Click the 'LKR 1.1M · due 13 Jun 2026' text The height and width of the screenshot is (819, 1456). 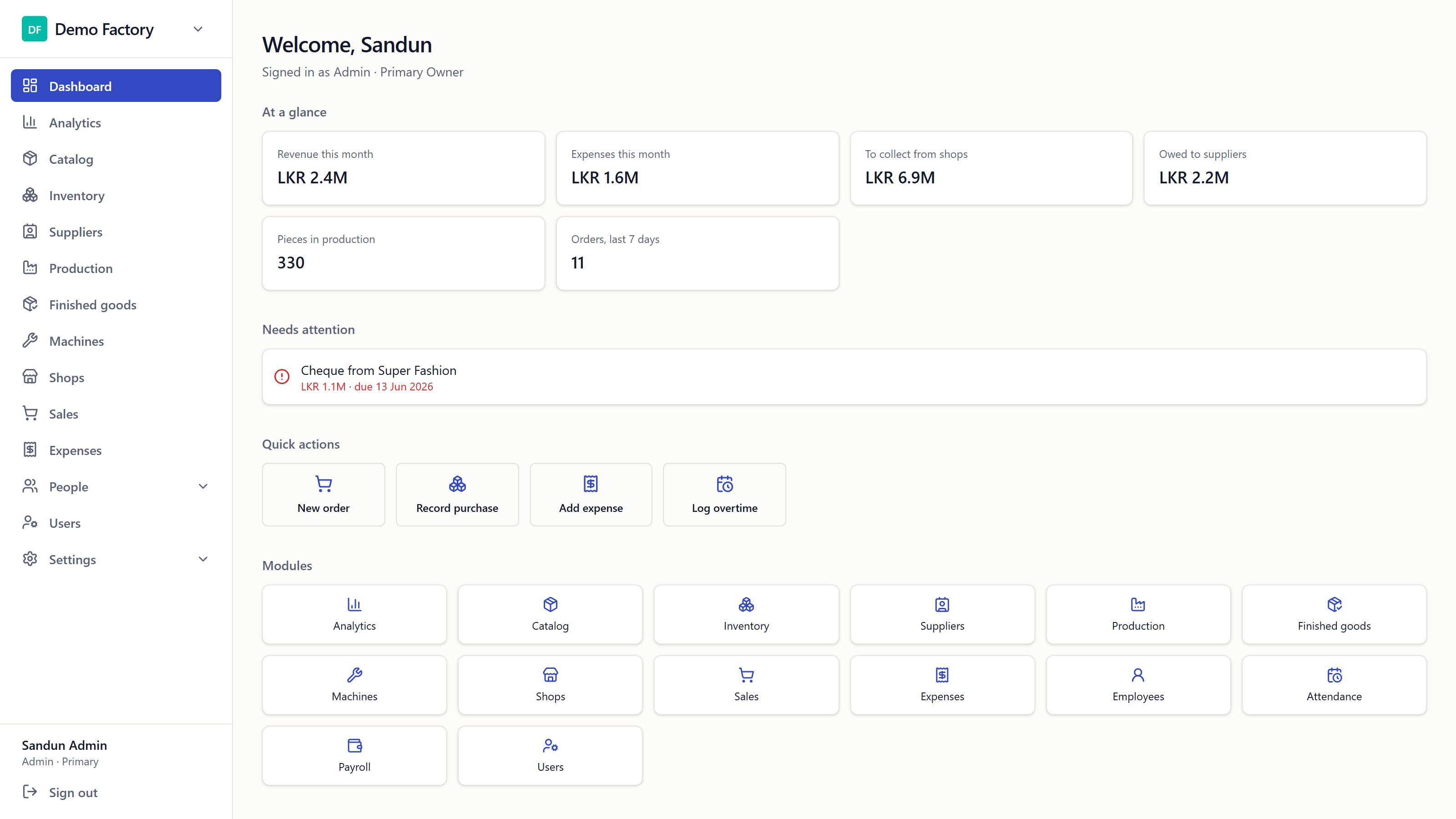[367, 387]
